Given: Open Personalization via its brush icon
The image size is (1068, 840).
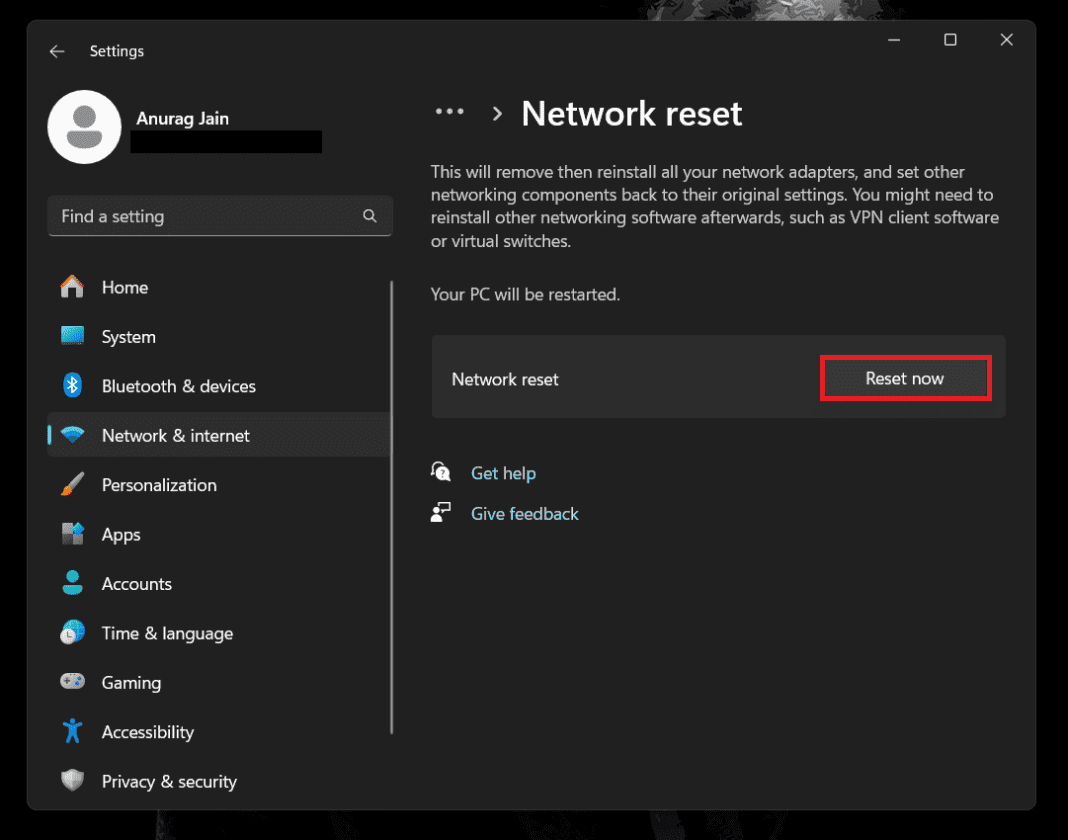Looking at the screenshot, I should point(72,485).
